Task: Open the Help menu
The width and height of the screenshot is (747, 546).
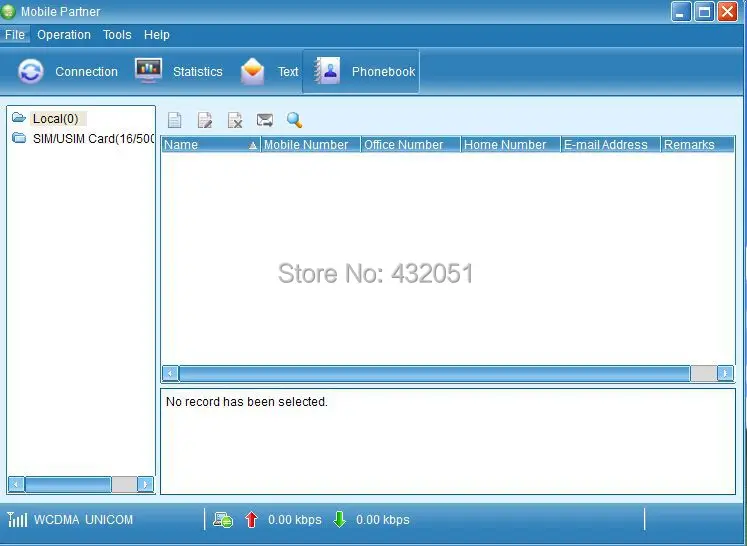Action: click(157, 35)
